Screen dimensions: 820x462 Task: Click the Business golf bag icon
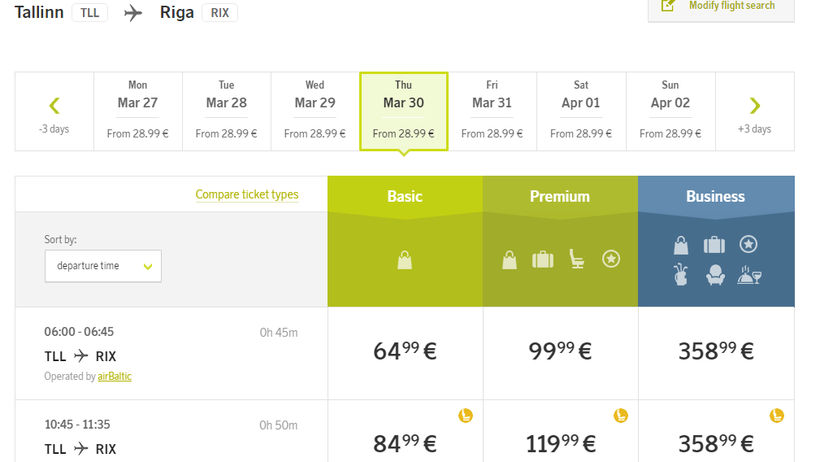point(681,275)
